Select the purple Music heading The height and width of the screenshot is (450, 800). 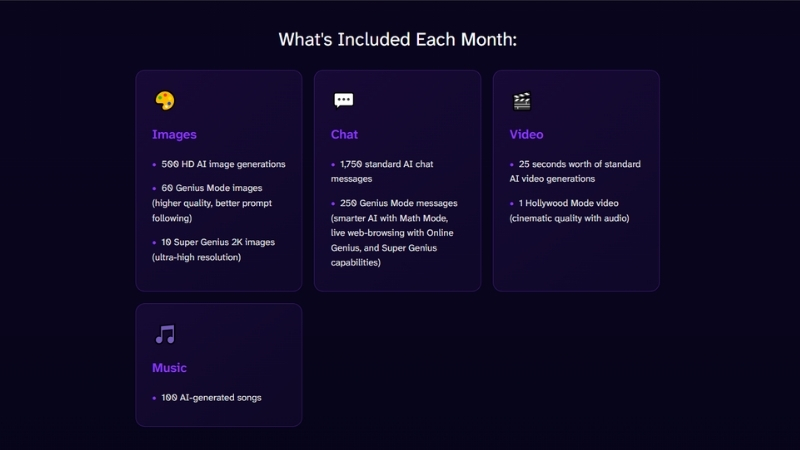(169, 368)
